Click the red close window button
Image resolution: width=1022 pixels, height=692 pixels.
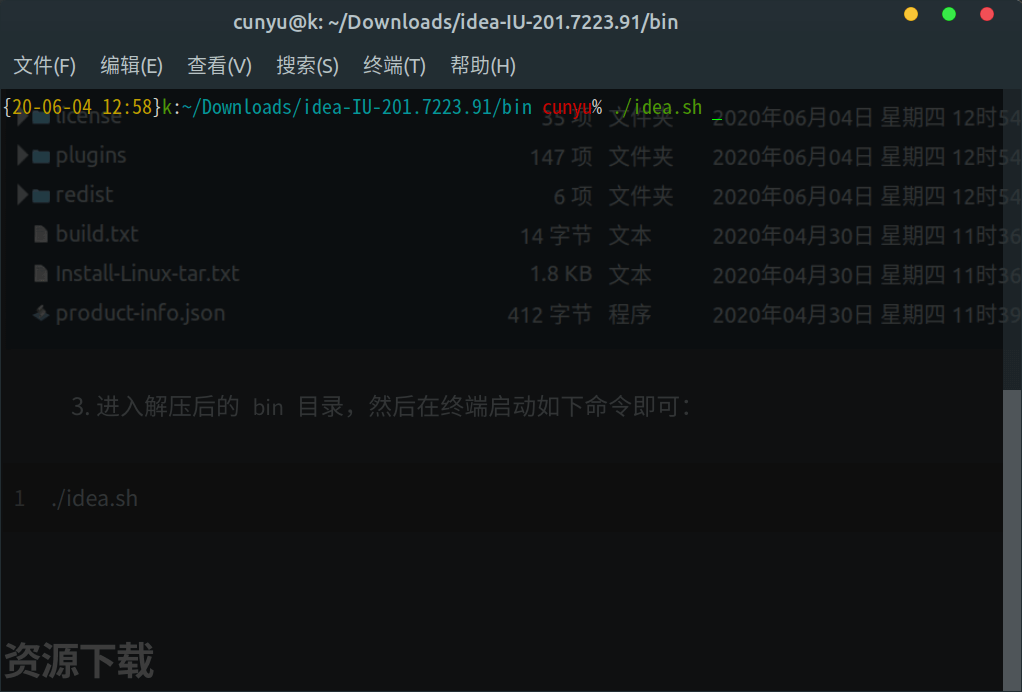(x=987, y=14)
